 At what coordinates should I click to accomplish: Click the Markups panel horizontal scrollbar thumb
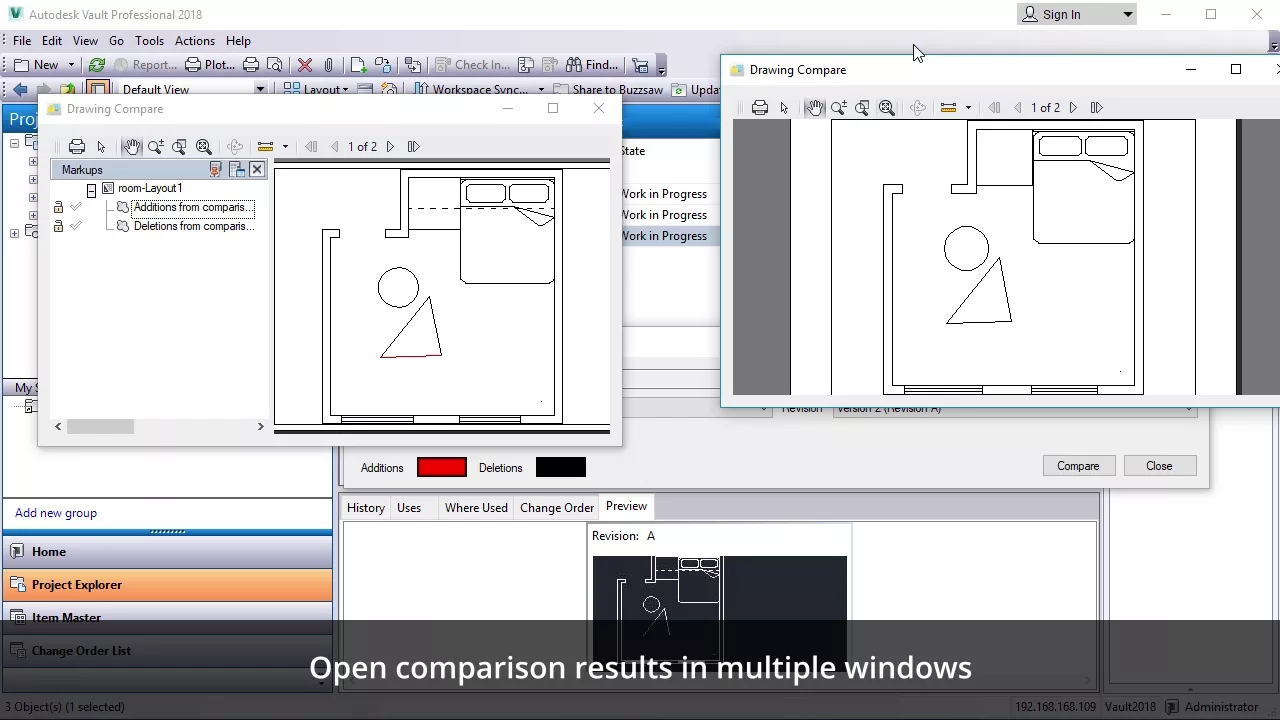tap(100, 427)
